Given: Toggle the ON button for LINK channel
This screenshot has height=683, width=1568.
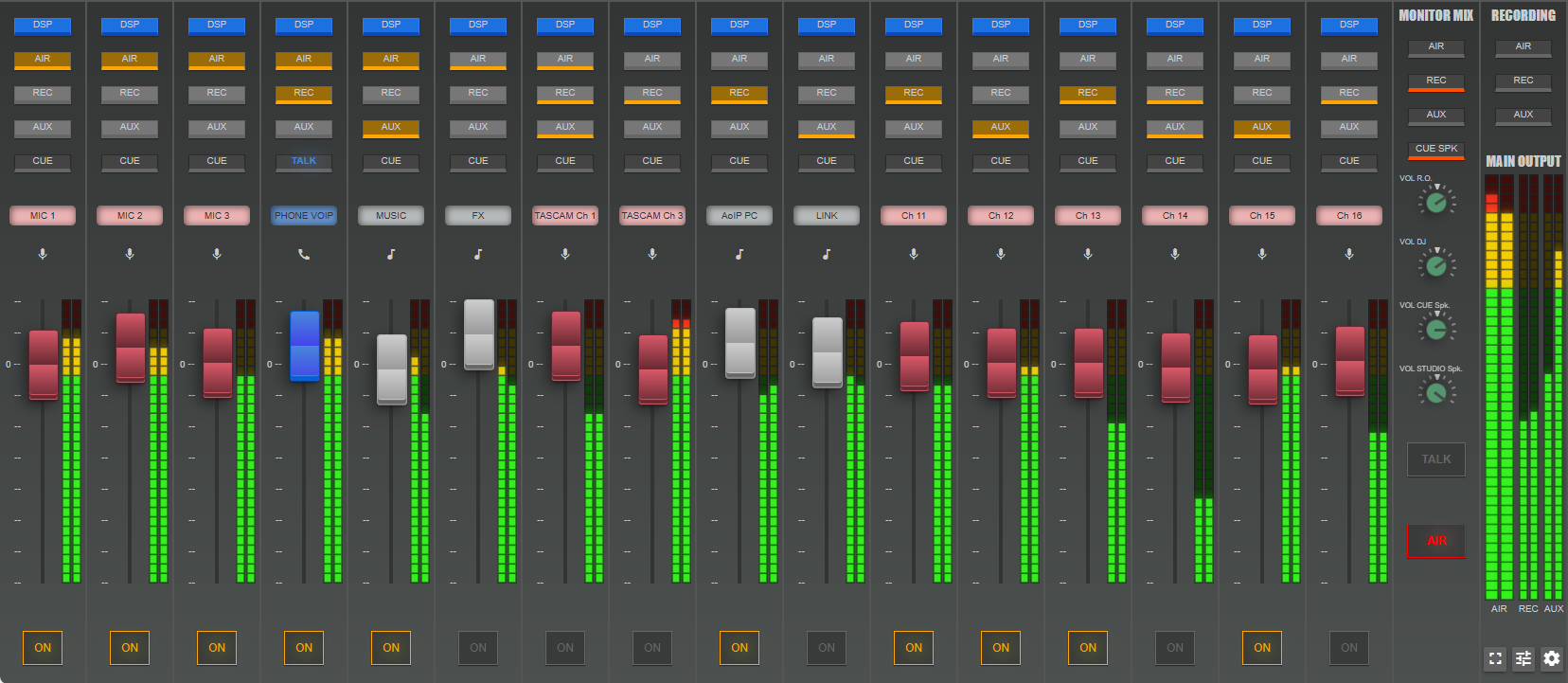Looking at the screenshot, I should (x=827, y=648).
